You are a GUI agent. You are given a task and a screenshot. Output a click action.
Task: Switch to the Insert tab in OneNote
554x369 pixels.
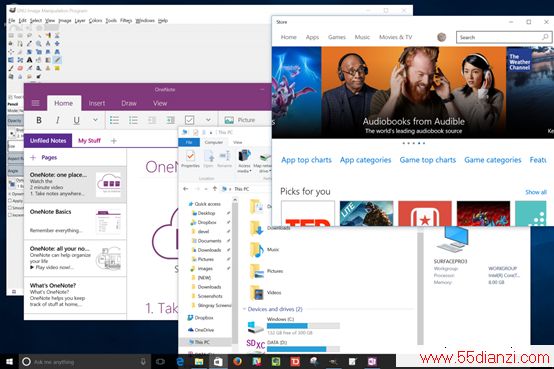pos(97,103)
